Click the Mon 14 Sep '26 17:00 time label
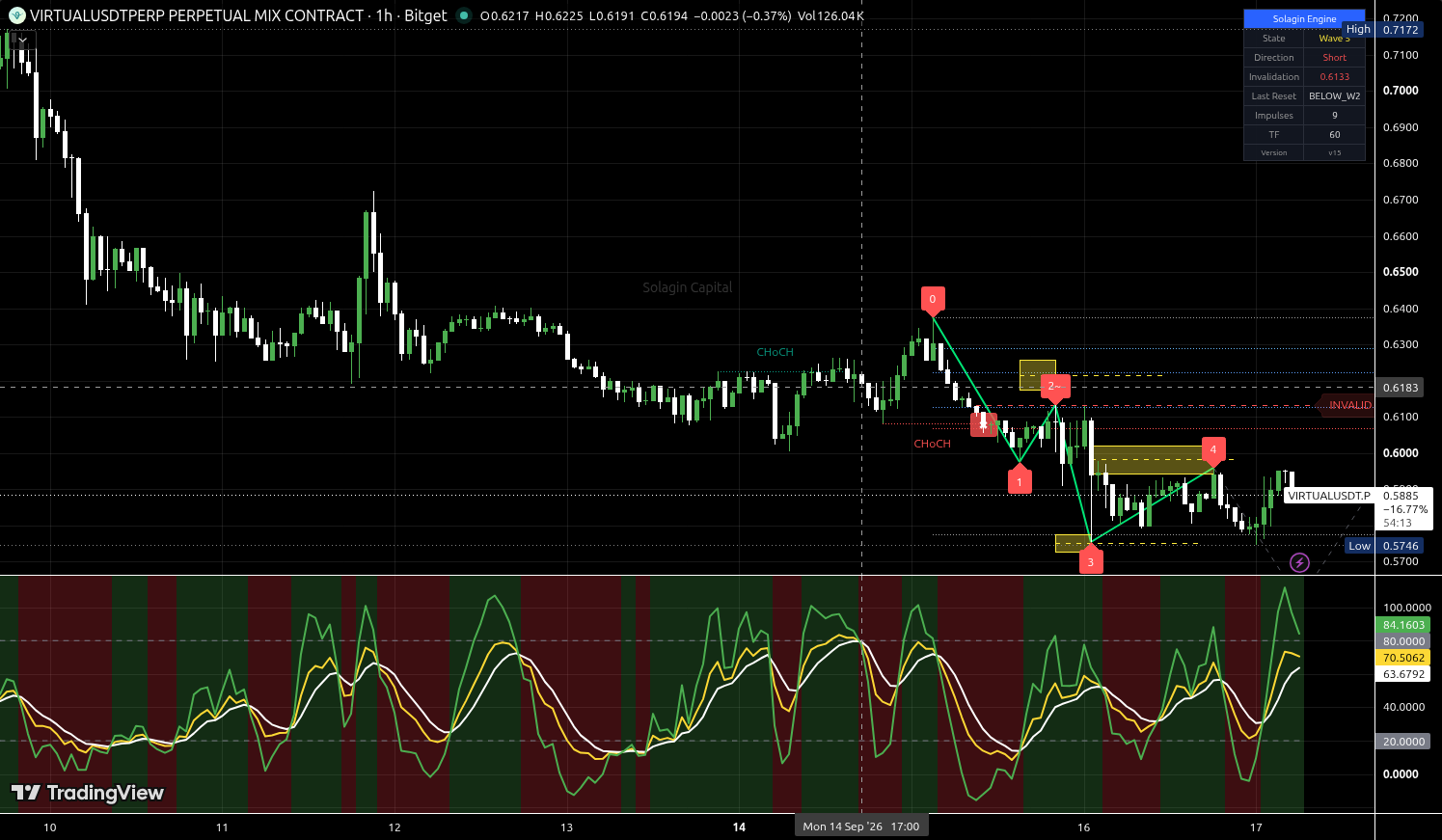Viewport: 1442px width, 840px height. [861, 826]
